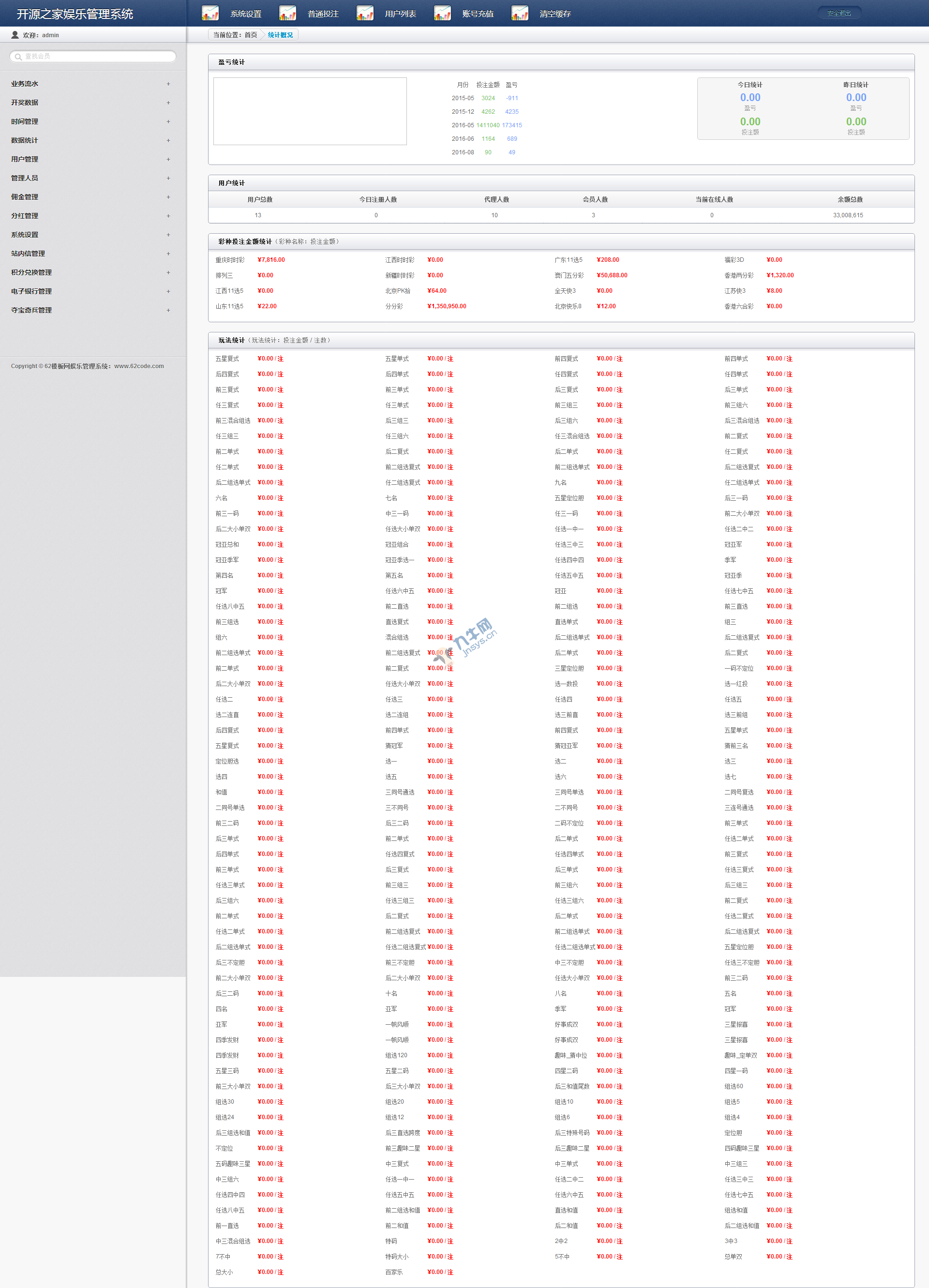Click the 安全退出 logout button
Image resolution: width=929 pixels, height=1288 pixels.
839,13
